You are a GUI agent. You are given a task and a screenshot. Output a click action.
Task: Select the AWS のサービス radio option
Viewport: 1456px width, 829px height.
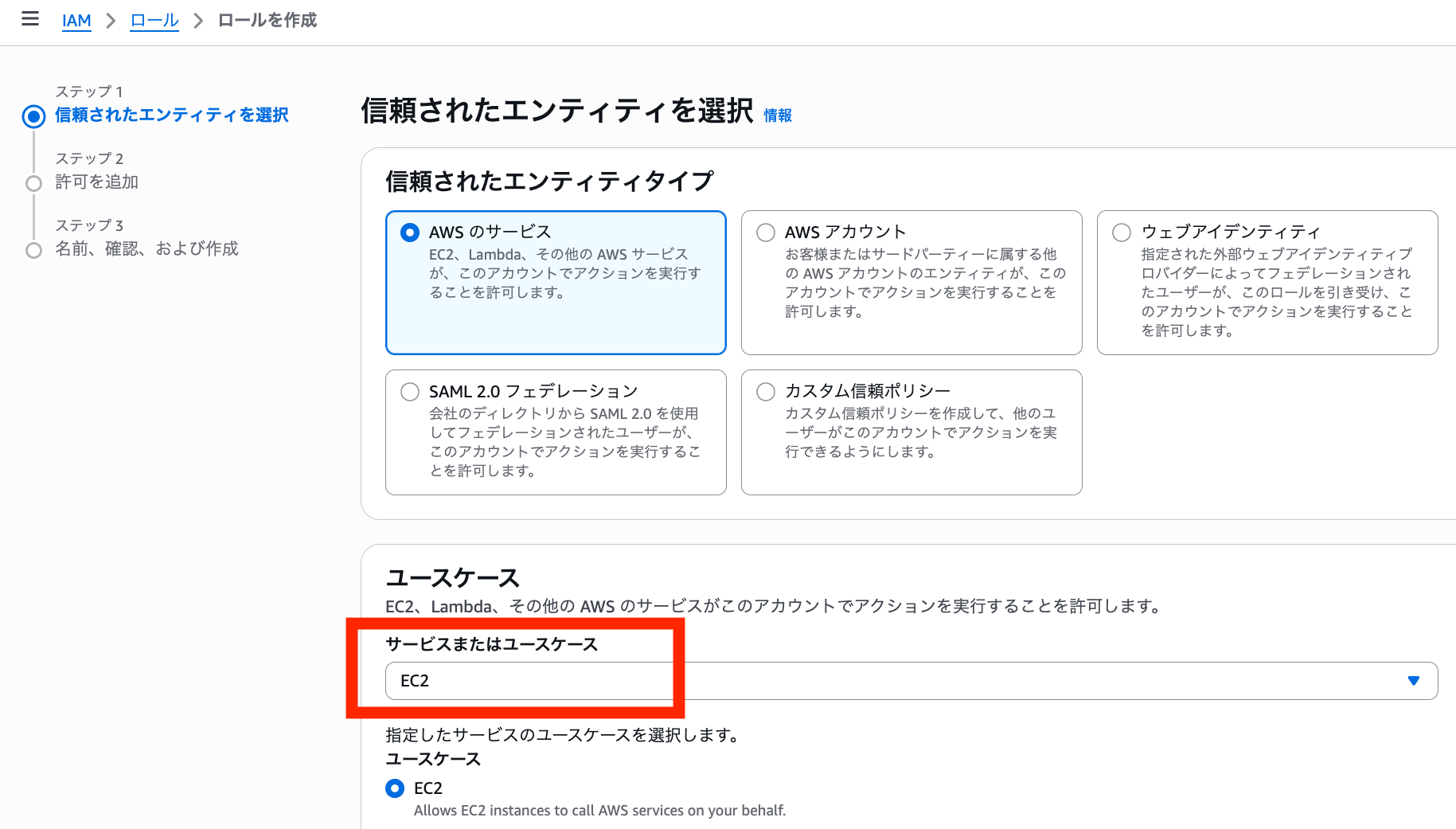(x=410, y=233)
